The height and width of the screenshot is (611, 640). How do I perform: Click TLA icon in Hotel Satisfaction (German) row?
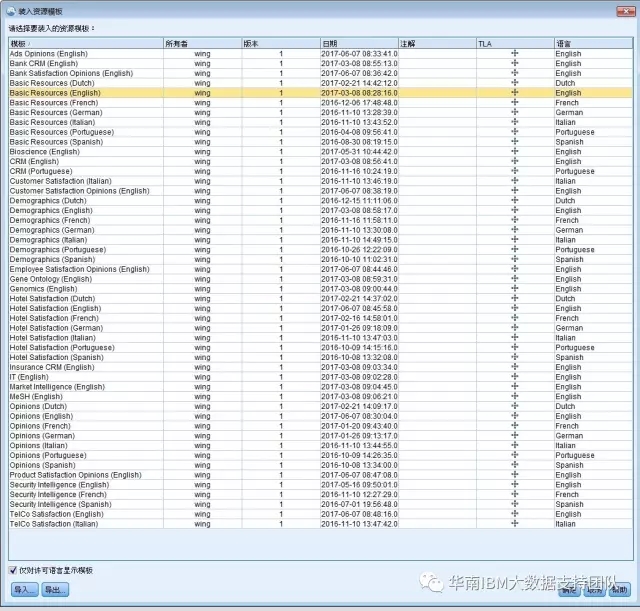tap(515, 328)
